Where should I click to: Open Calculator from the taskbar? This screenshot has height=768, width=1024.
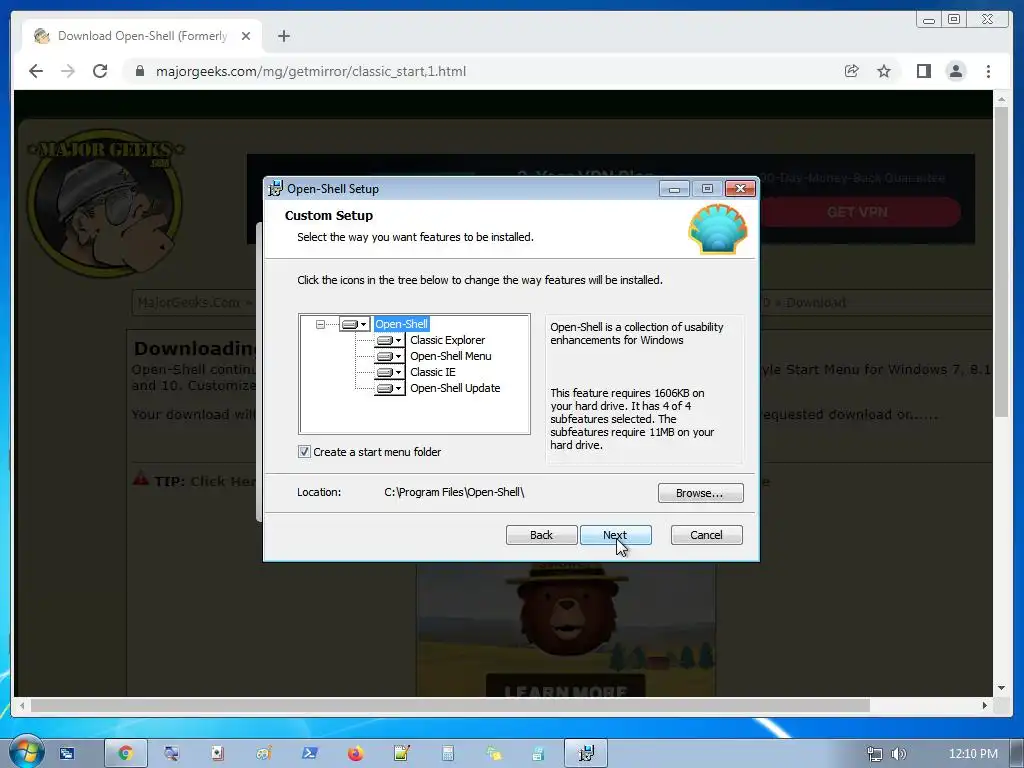click(447, 754)
